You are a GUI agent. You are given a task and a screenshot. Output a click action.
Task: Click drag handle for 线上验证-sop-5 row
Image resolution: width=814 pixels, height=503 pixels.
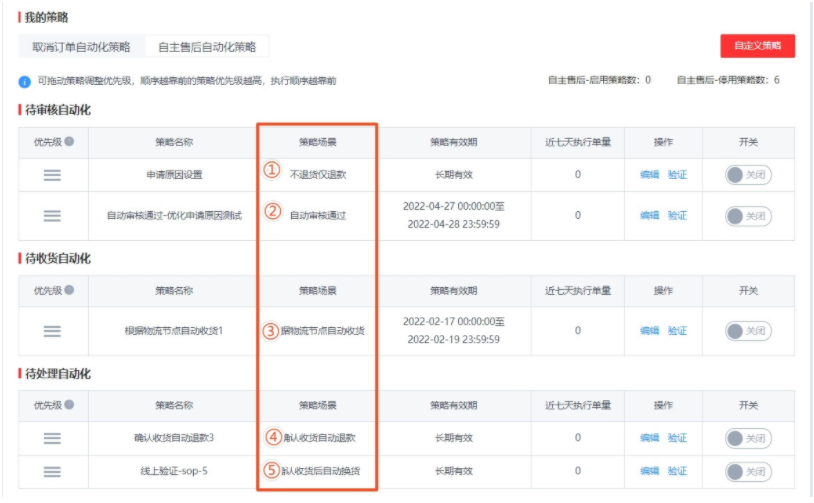[52, 471]
